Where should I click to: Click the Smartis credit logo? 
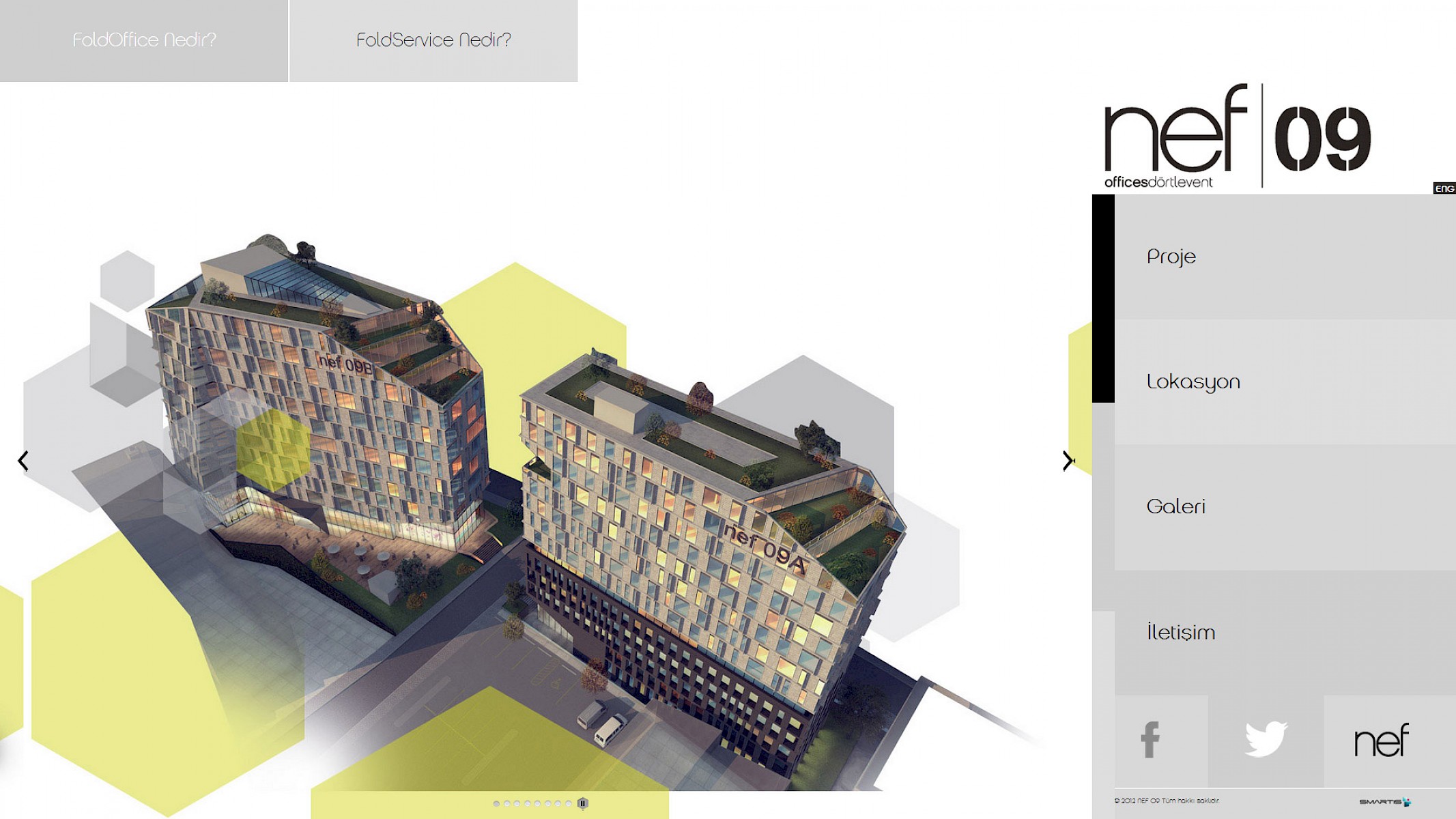[x=1385, y=802]
